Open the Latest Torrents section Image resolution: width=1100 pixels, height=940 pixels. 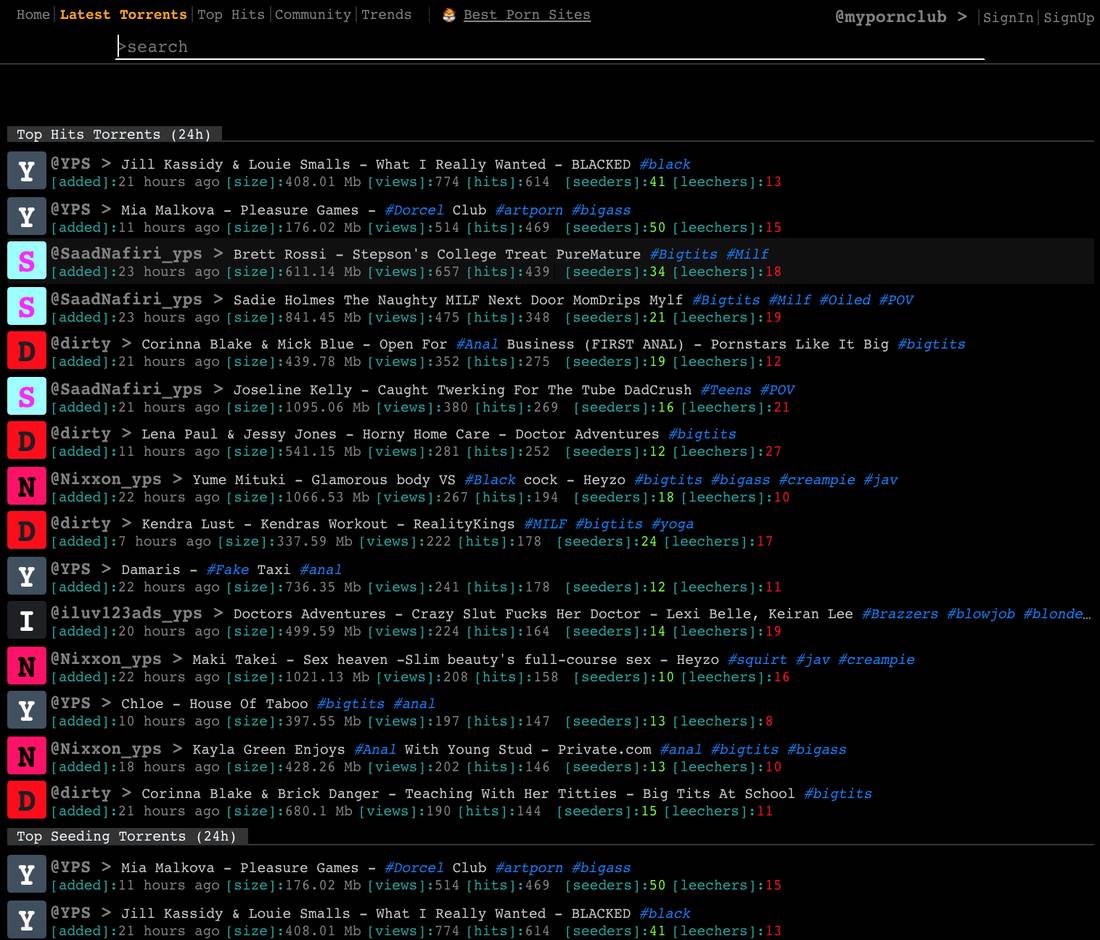coord(123,15)
